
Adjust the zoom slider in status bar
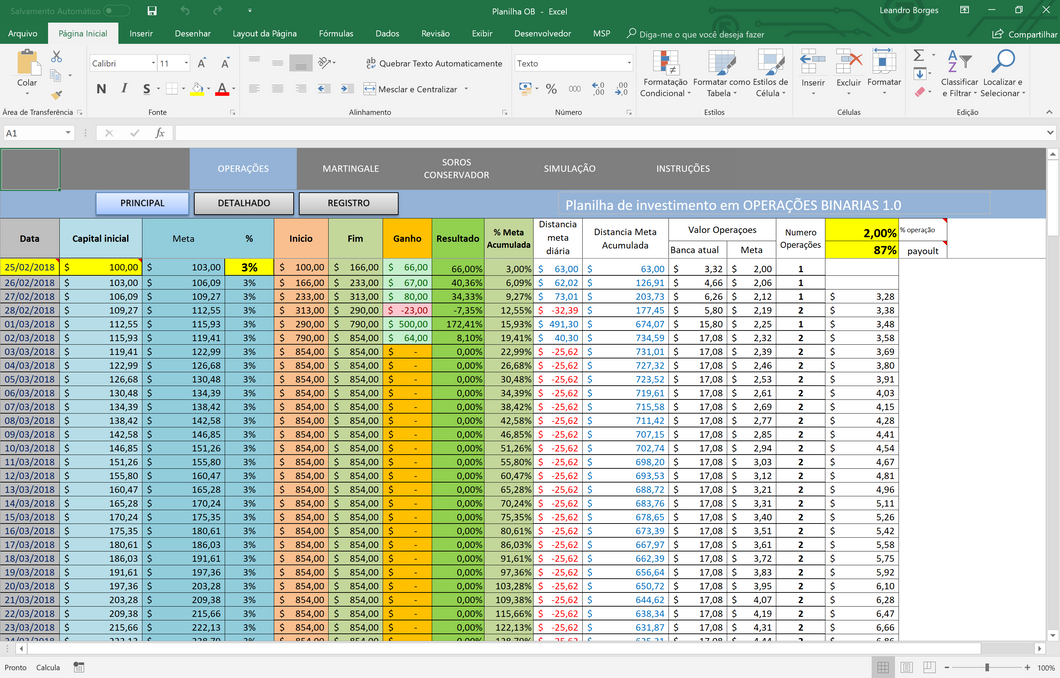987,667
